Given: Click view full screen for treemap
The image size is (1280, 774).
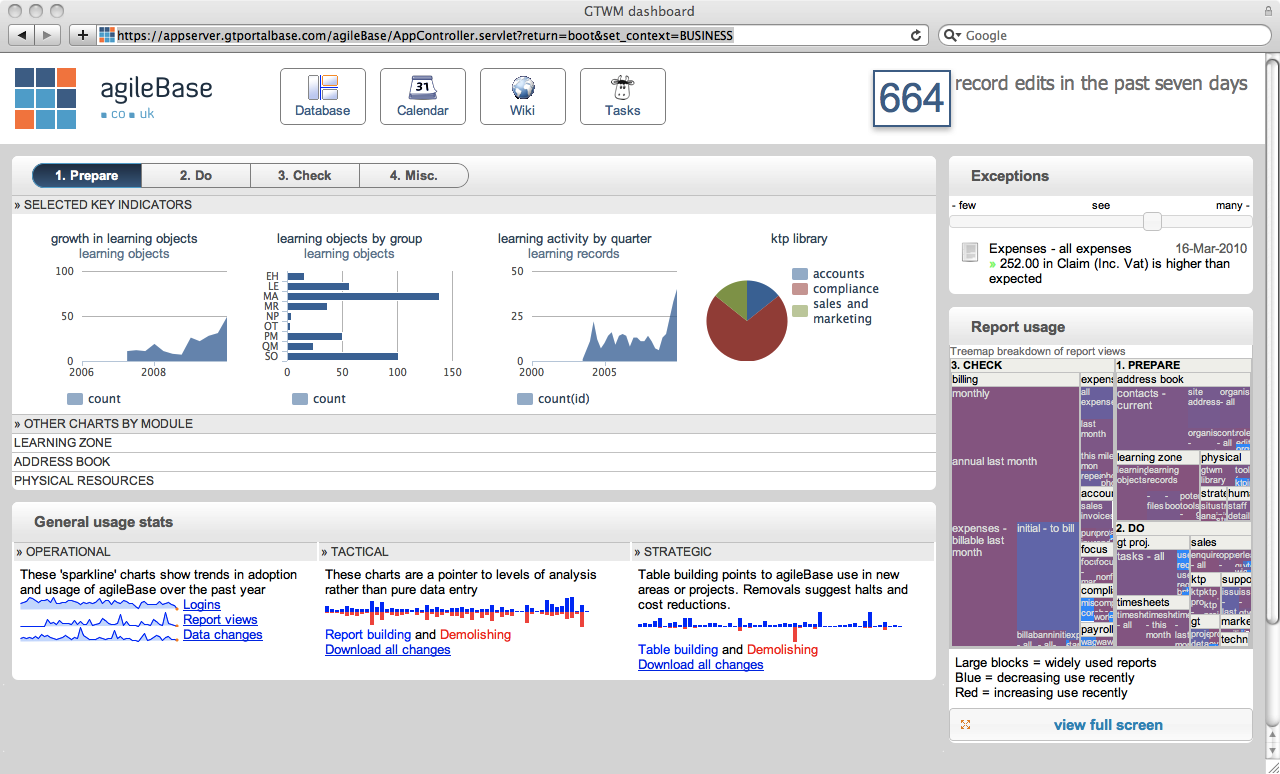Looking at the screenshot, I should 1108,725.
